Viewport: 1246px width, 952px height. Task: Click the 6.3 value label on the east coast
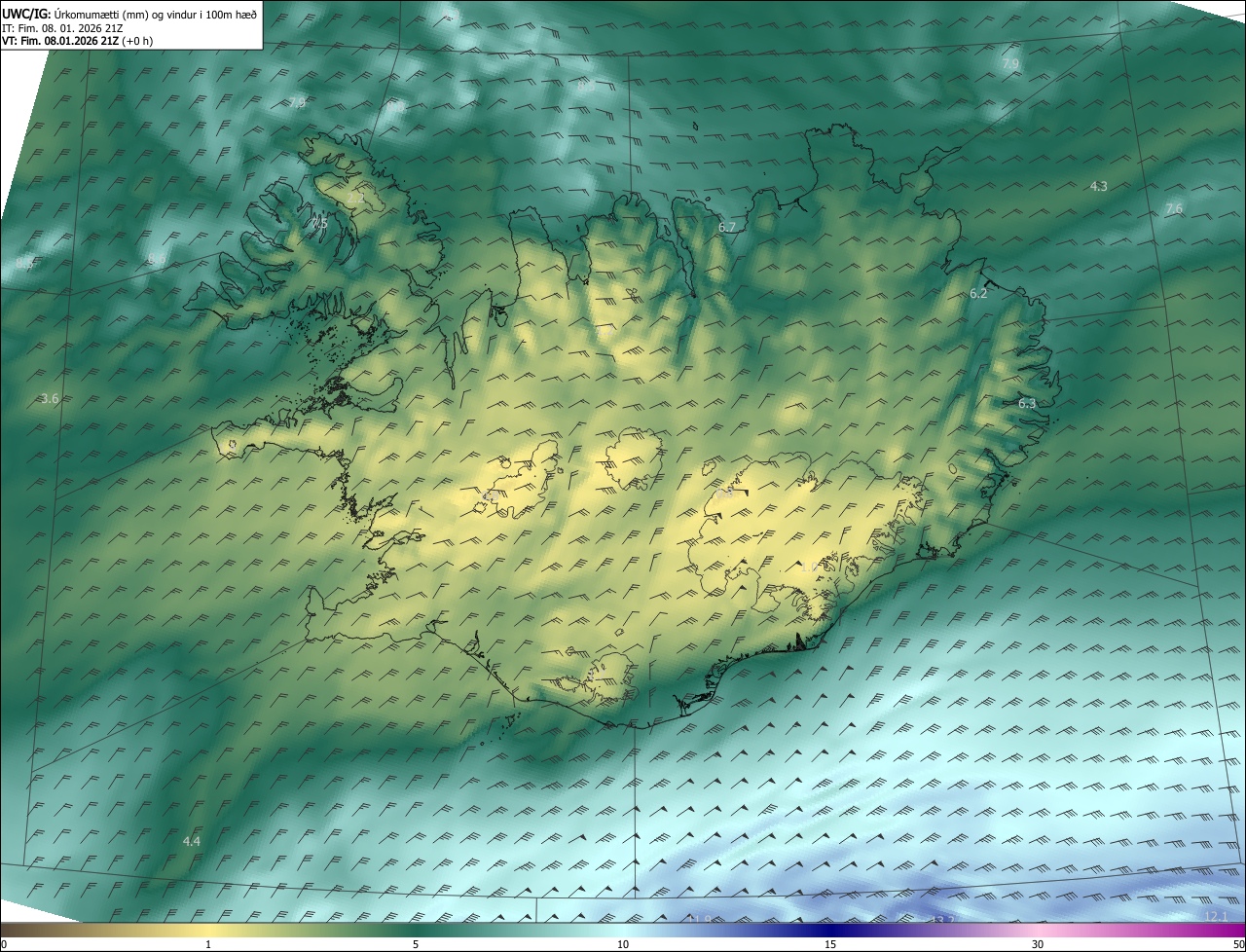pyautogui.click(x=1027, y=403)
